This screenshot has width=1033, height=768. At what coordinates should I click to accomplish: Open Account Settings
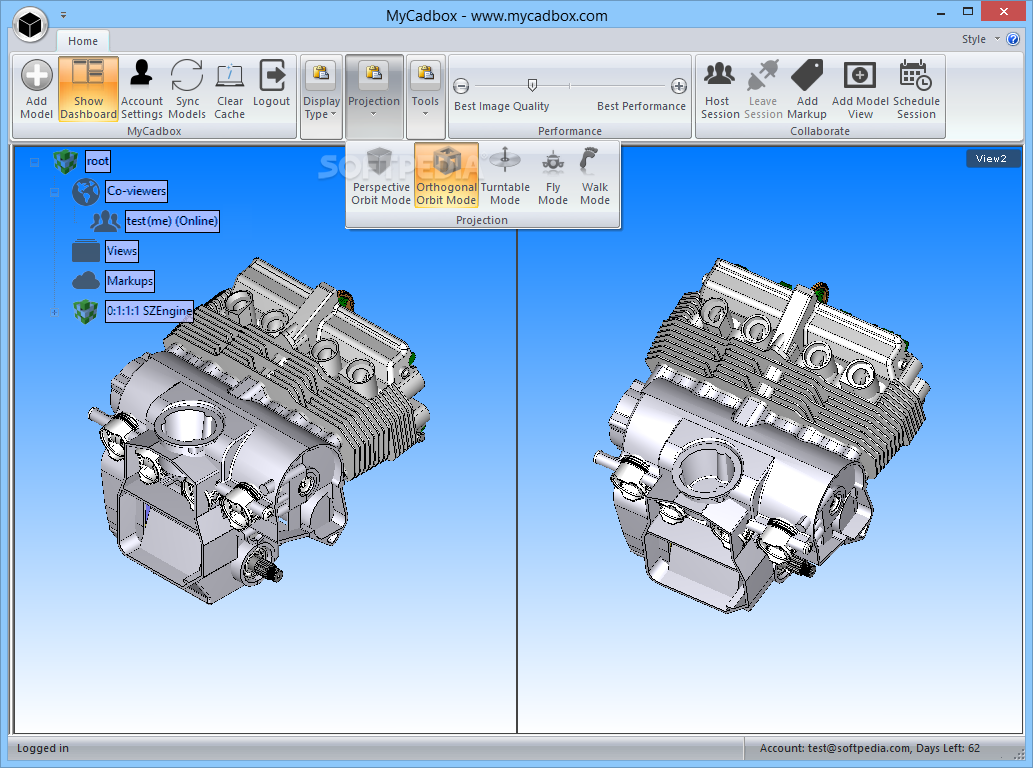point(141,90)
